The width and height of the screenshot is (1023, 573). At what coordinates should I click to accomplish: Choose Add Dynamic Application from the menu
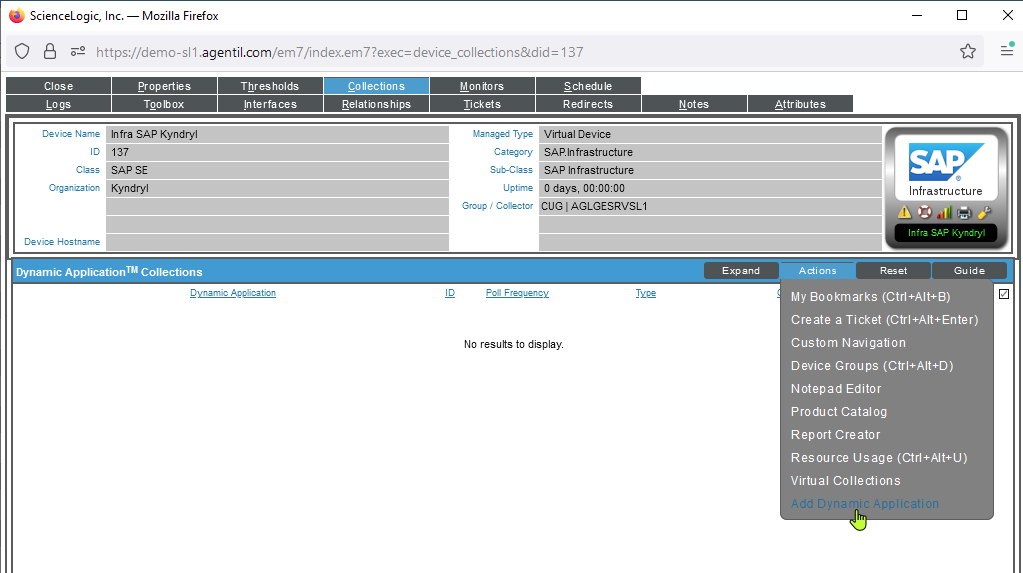[x=865, y=504]
